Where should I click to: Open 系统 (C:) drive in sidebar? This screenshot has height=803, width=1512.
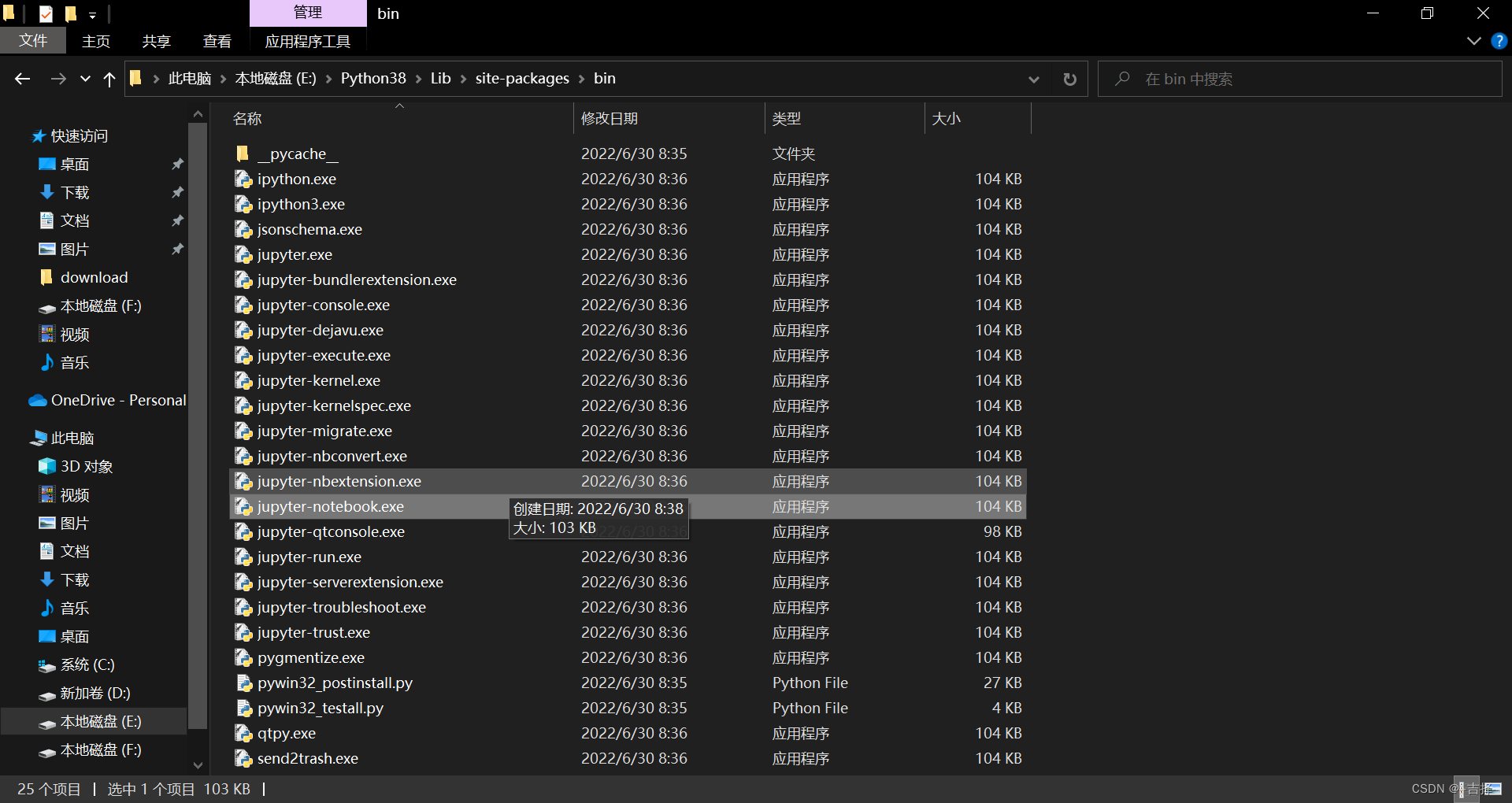click(87, 664)
